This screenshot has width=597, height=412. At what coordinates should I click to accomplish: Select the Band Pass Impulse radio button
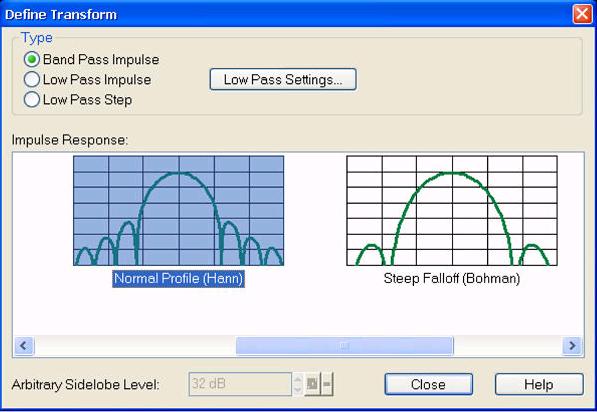32,59
